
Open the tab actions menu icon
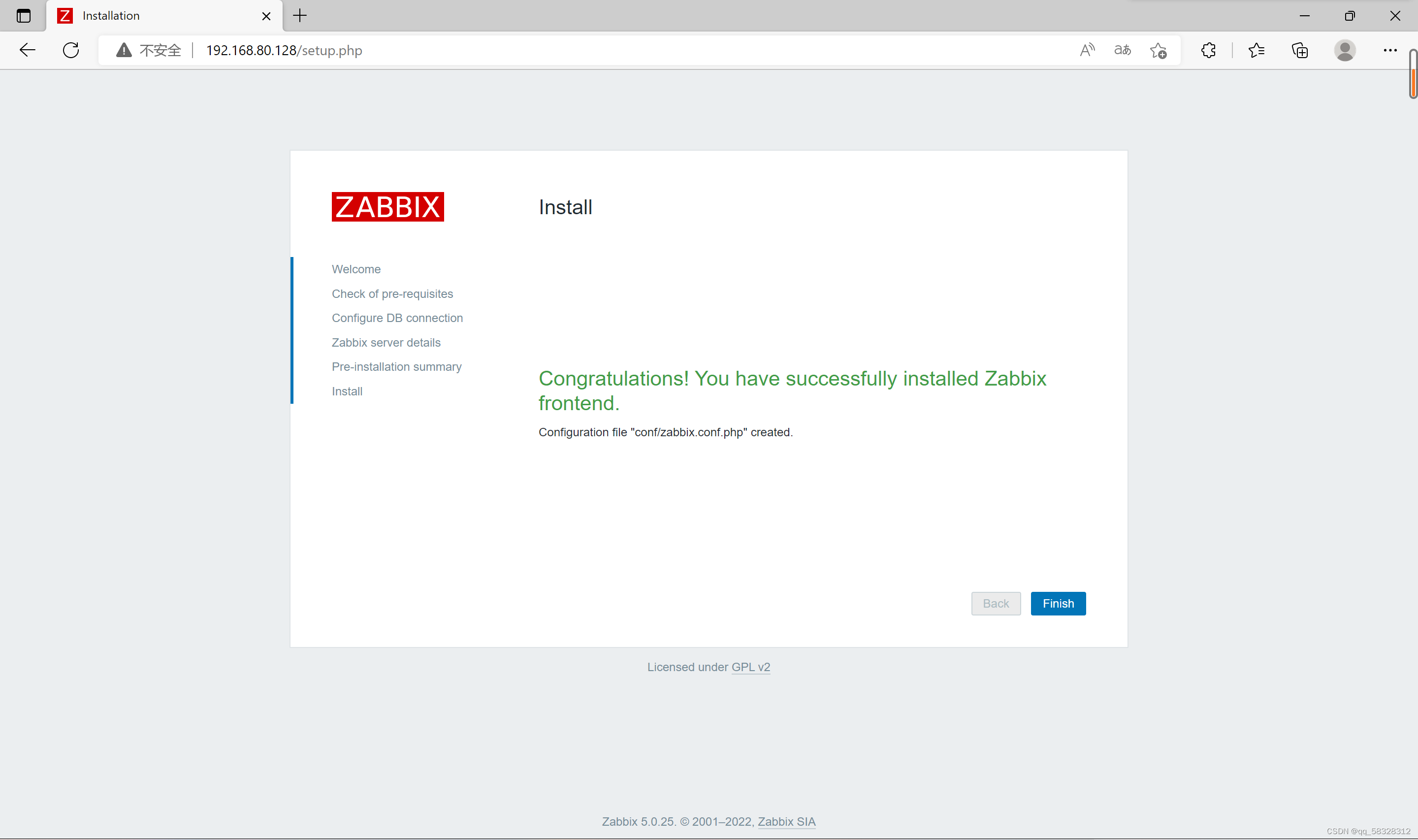23,16
